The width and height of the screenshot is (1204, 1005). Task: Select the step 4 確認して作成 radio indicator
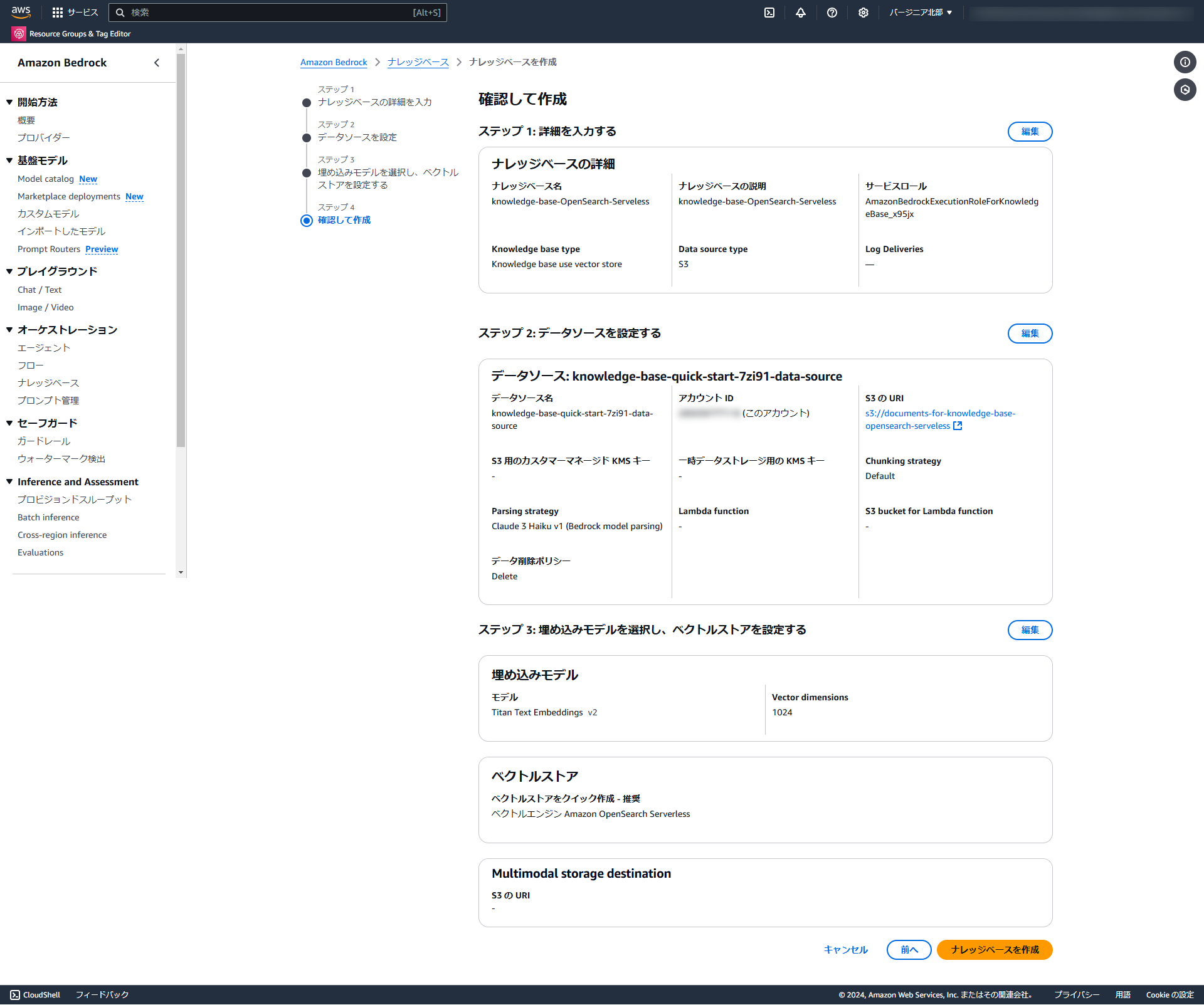click(307, 221)
